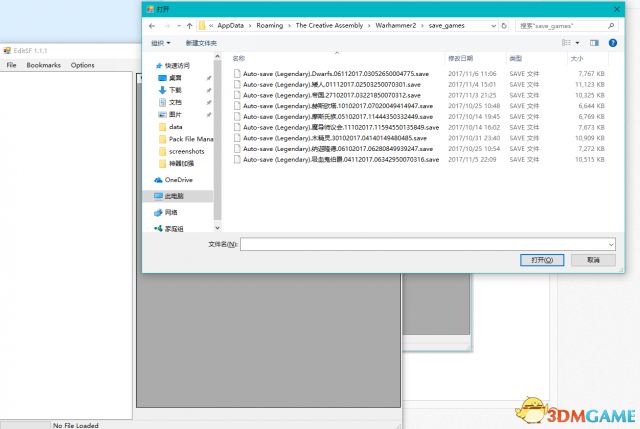Screen dimensions: 640x429
Task: Select the Dwarfs.06112017 save file
Action: 336,74
